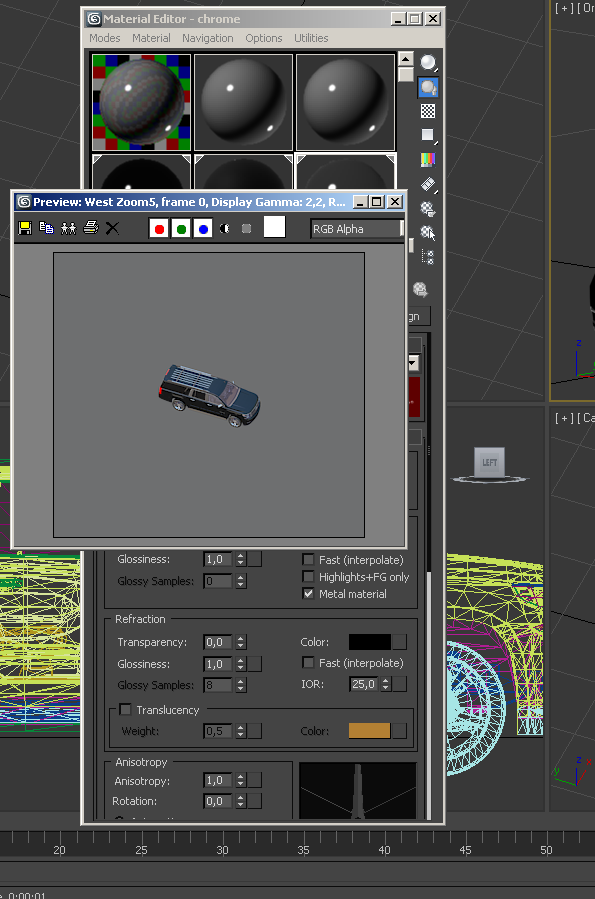The width and height of the screenshot is (595, 899).
Task: Open the Options menu
Action: point(264,38)
